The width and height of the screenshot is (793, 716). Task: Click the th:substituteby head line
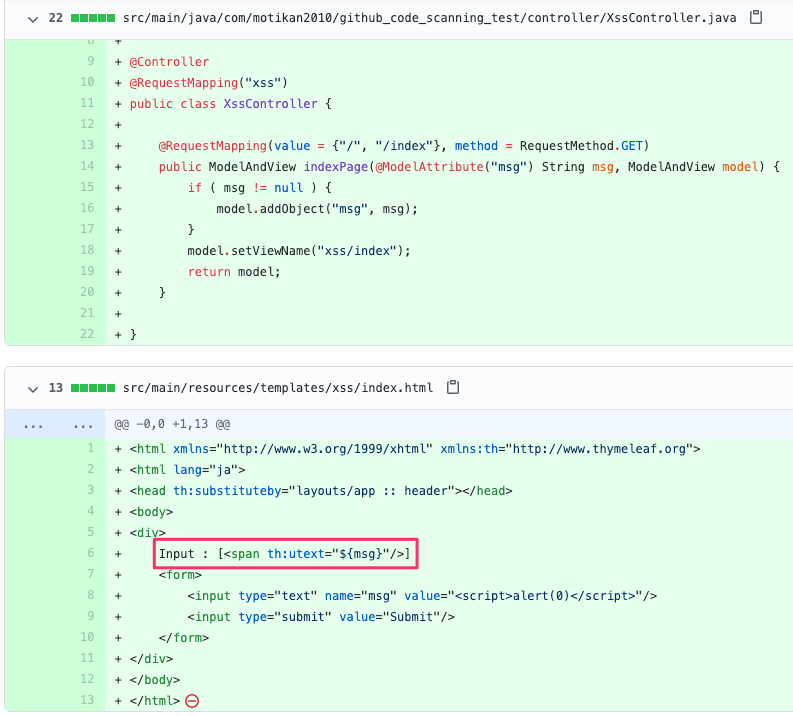pyautogui.click(x=321, y=491)
